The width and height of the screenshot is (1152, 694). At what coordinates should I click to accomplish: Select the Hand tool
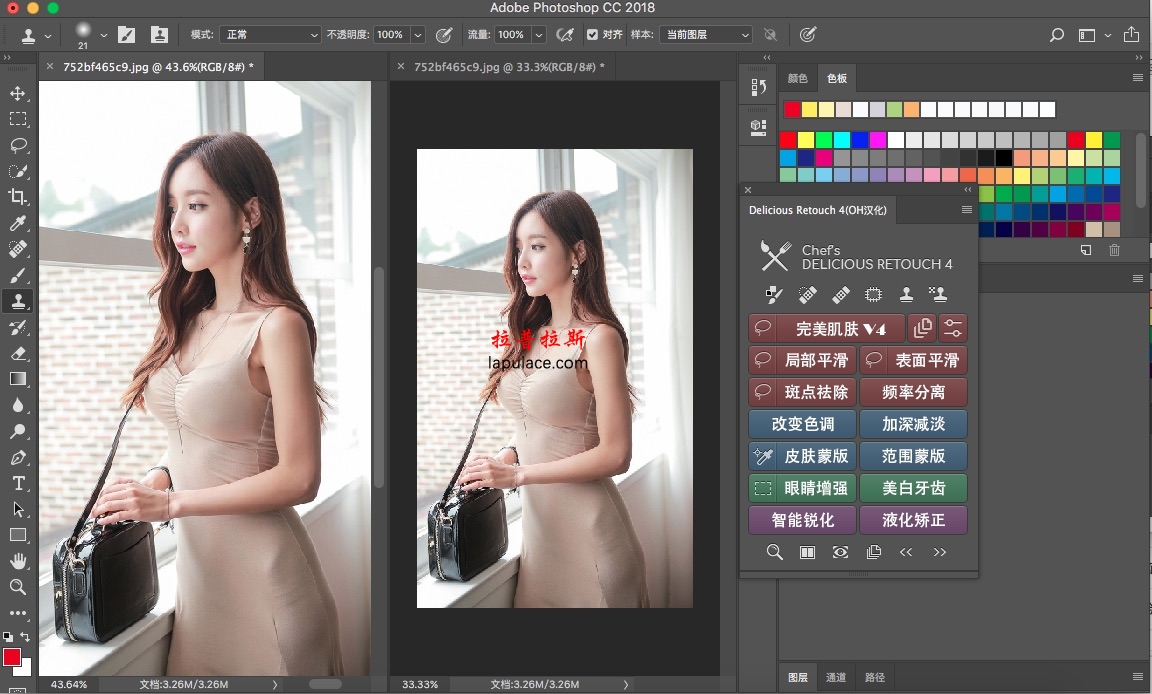point(18,561)
